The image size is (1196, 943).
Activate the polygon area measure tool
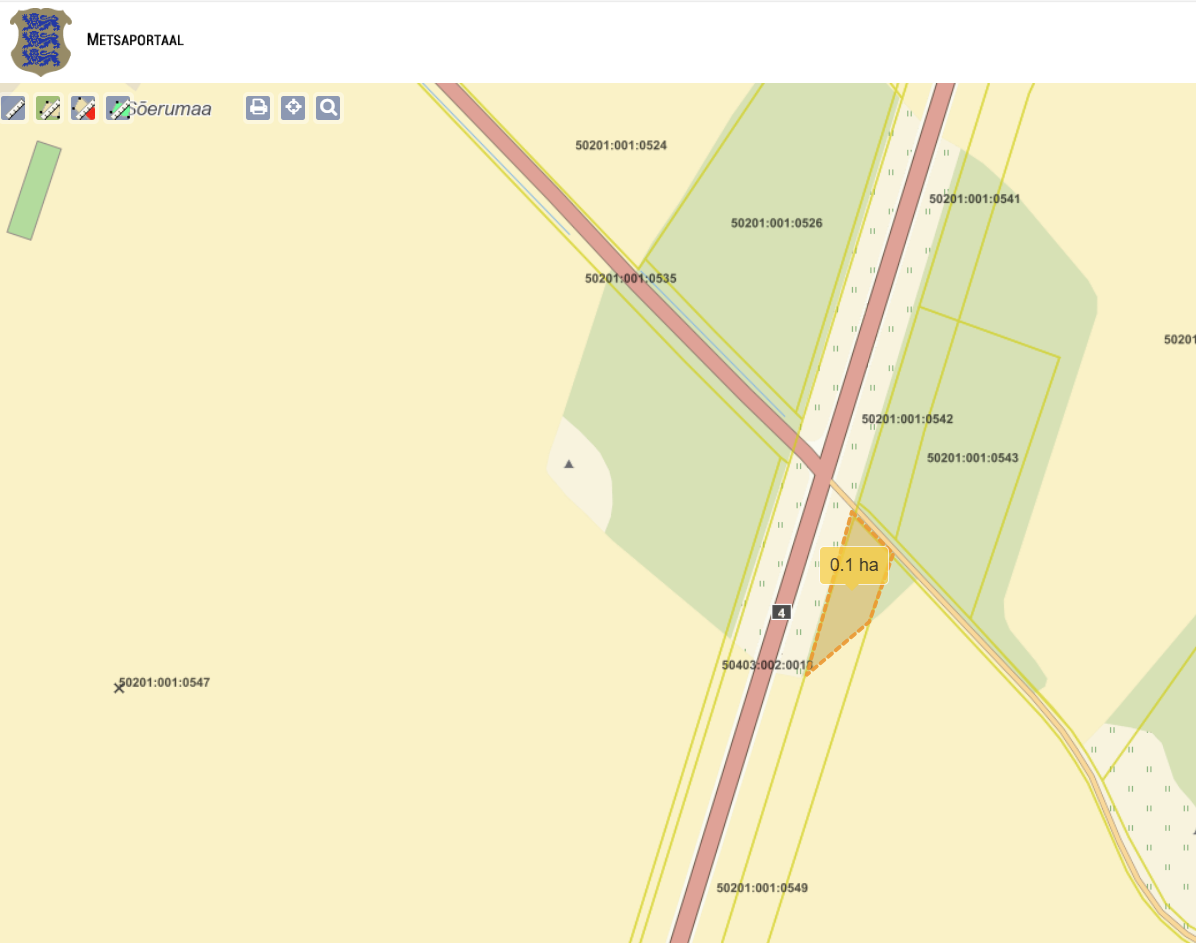pyautogui.click(x=48, y=108)
